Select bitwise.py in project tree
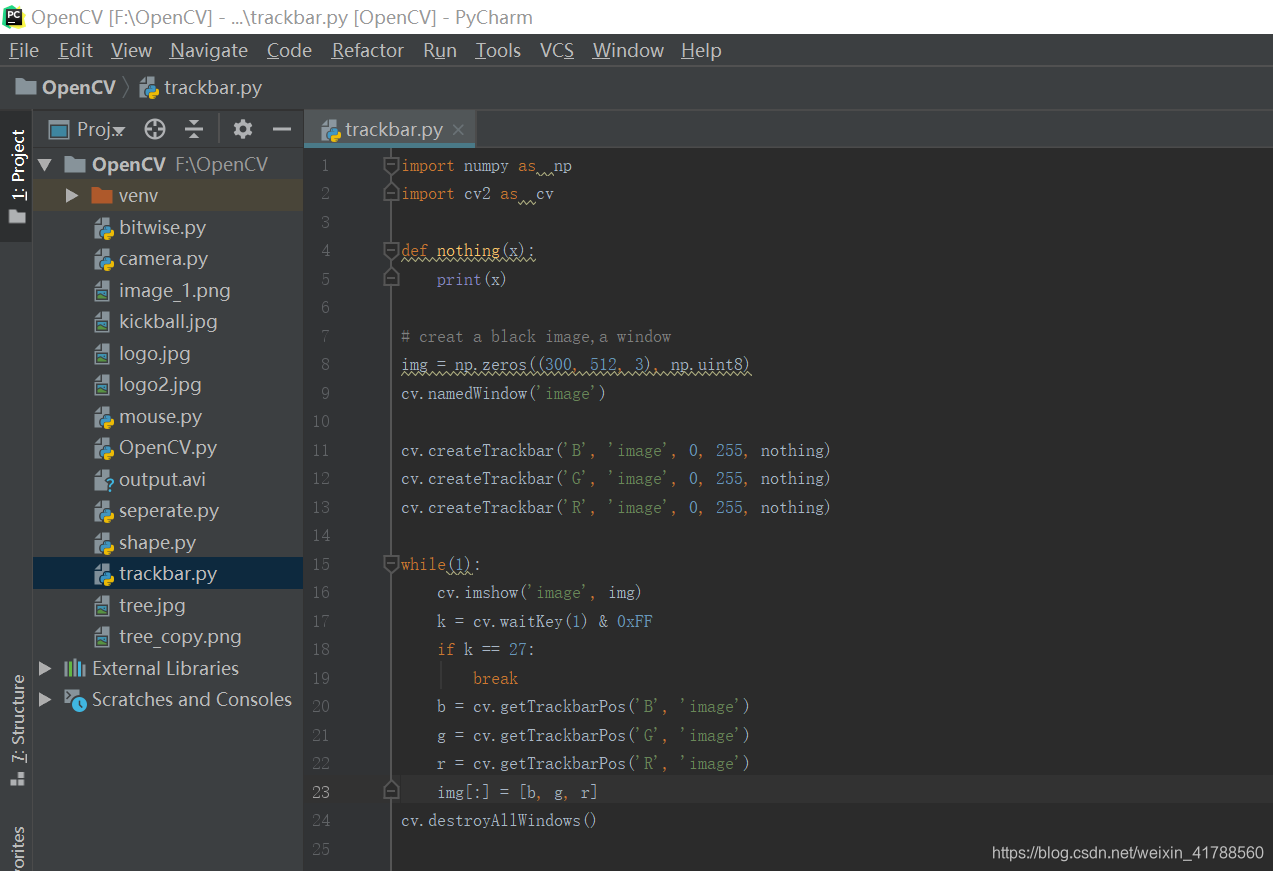 [162, 227]
